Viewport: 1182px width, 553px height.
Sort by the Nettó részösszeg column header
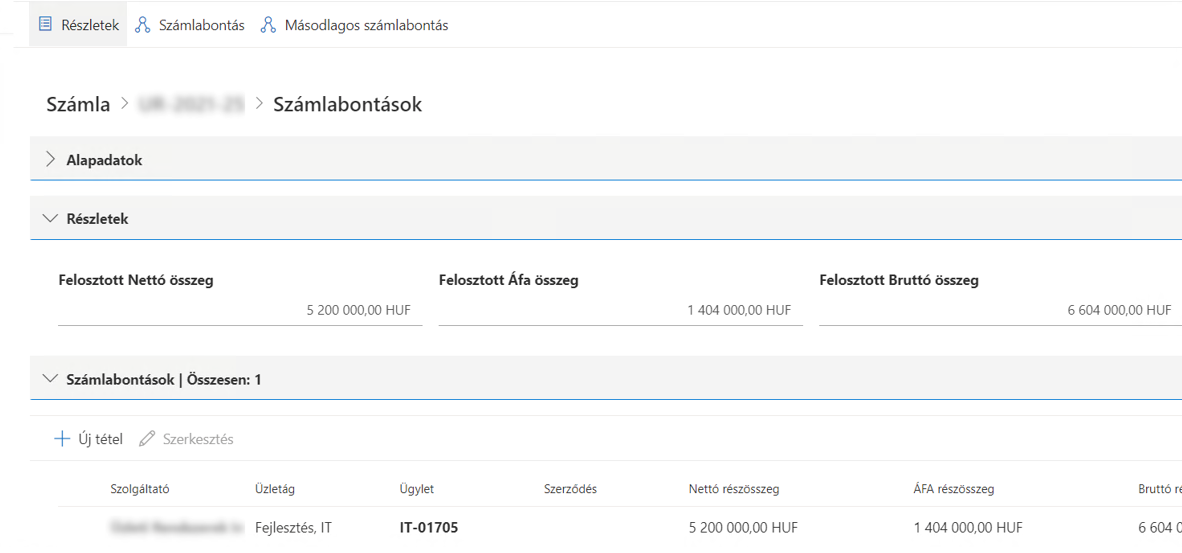[733, 489]
